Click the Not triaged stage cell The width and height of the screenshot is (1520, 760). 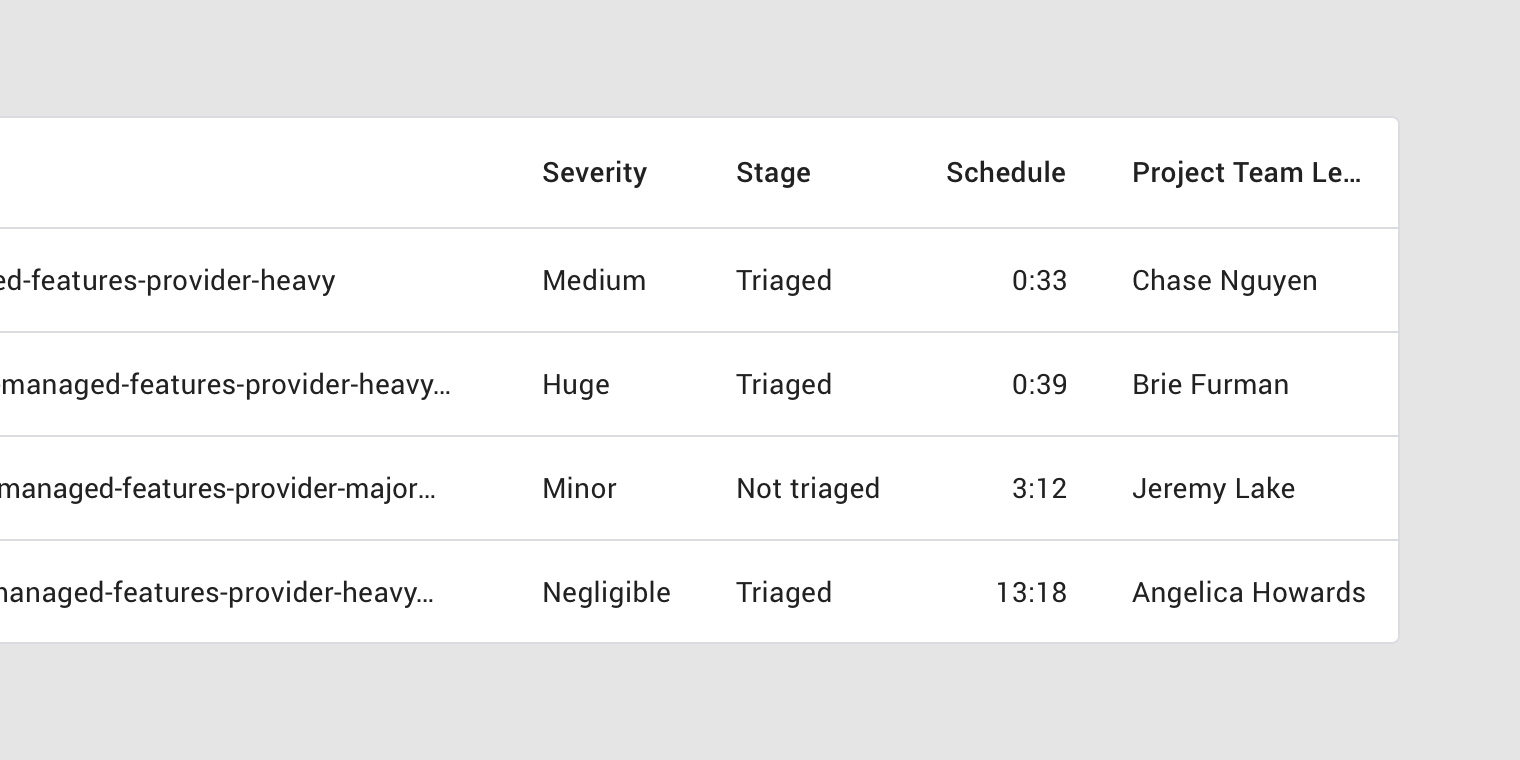(808, 489)
